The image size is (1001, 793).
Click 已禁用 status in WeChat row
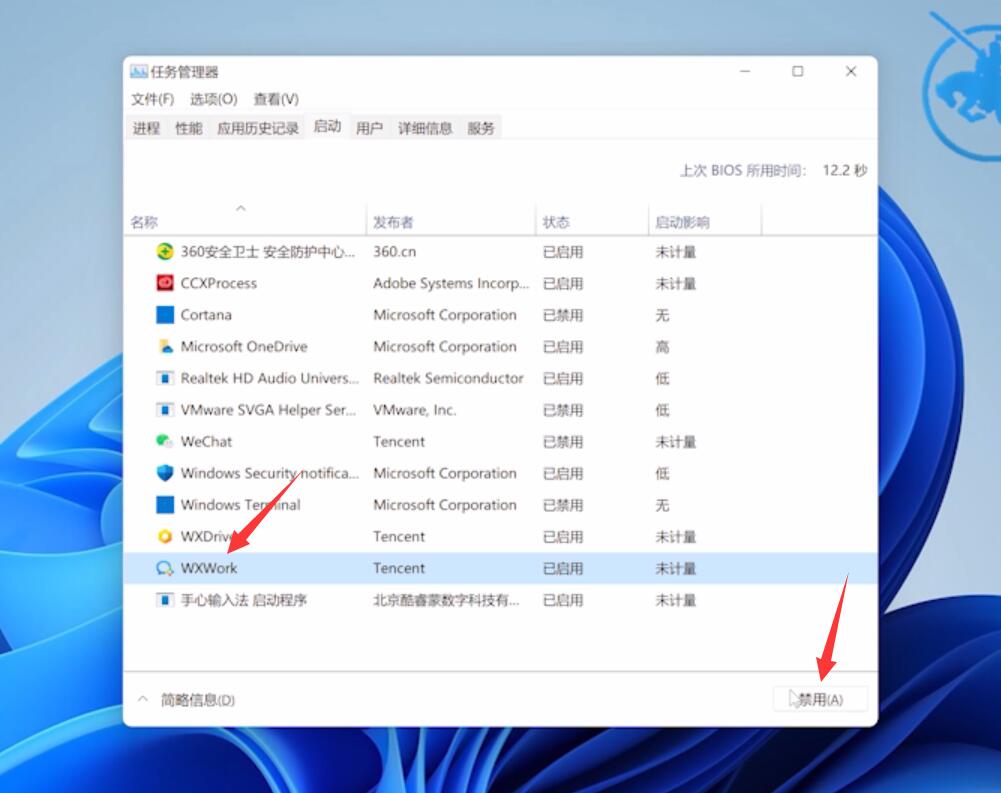pyautogui.click(x=563, y=441)
